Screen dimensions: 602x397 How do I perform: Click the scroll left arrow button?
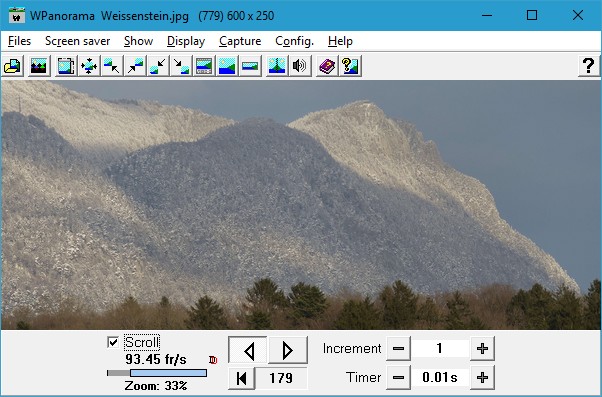click(x=248, y=350)
